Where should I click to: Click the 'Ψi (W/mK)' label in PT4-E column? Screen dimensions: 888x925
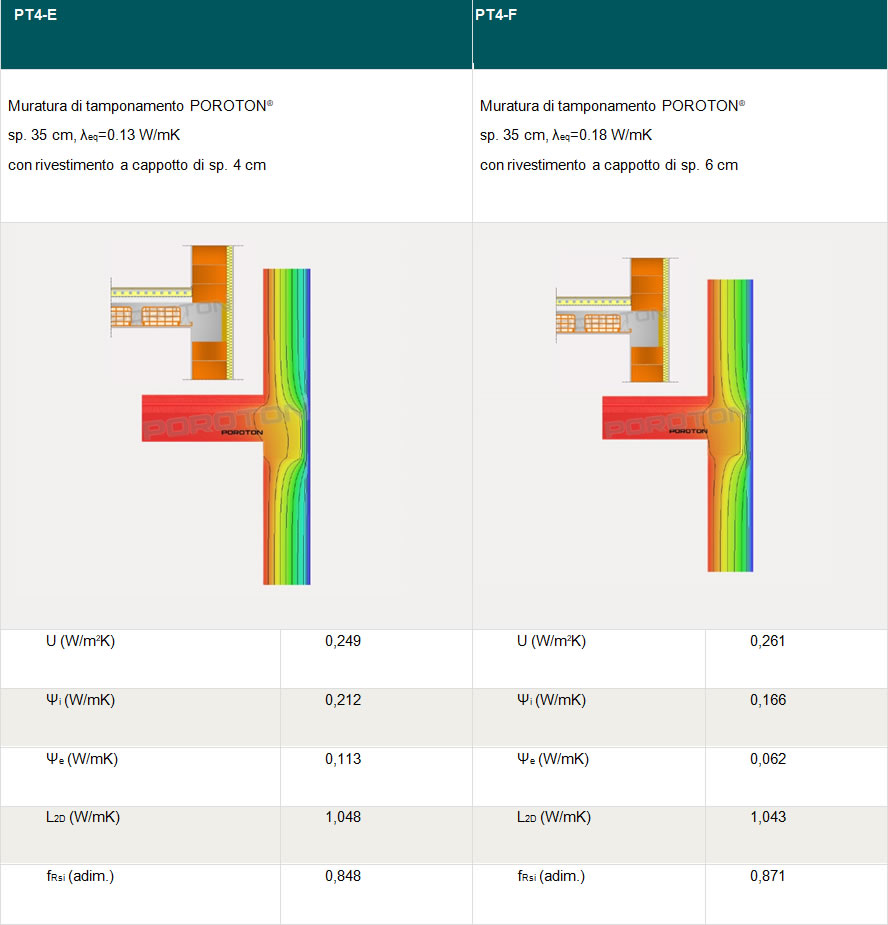coord(80,700)
